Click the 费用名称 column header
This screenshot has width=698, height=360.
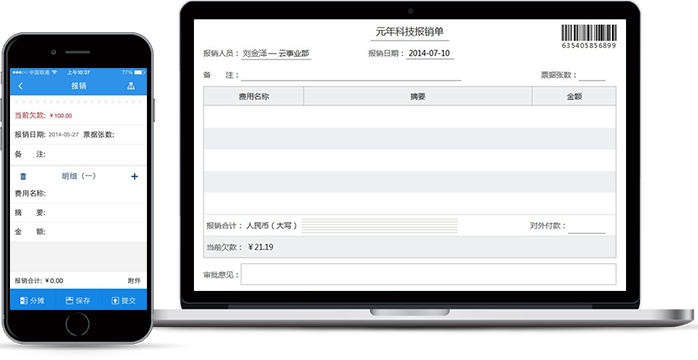[x=254, y=96]
